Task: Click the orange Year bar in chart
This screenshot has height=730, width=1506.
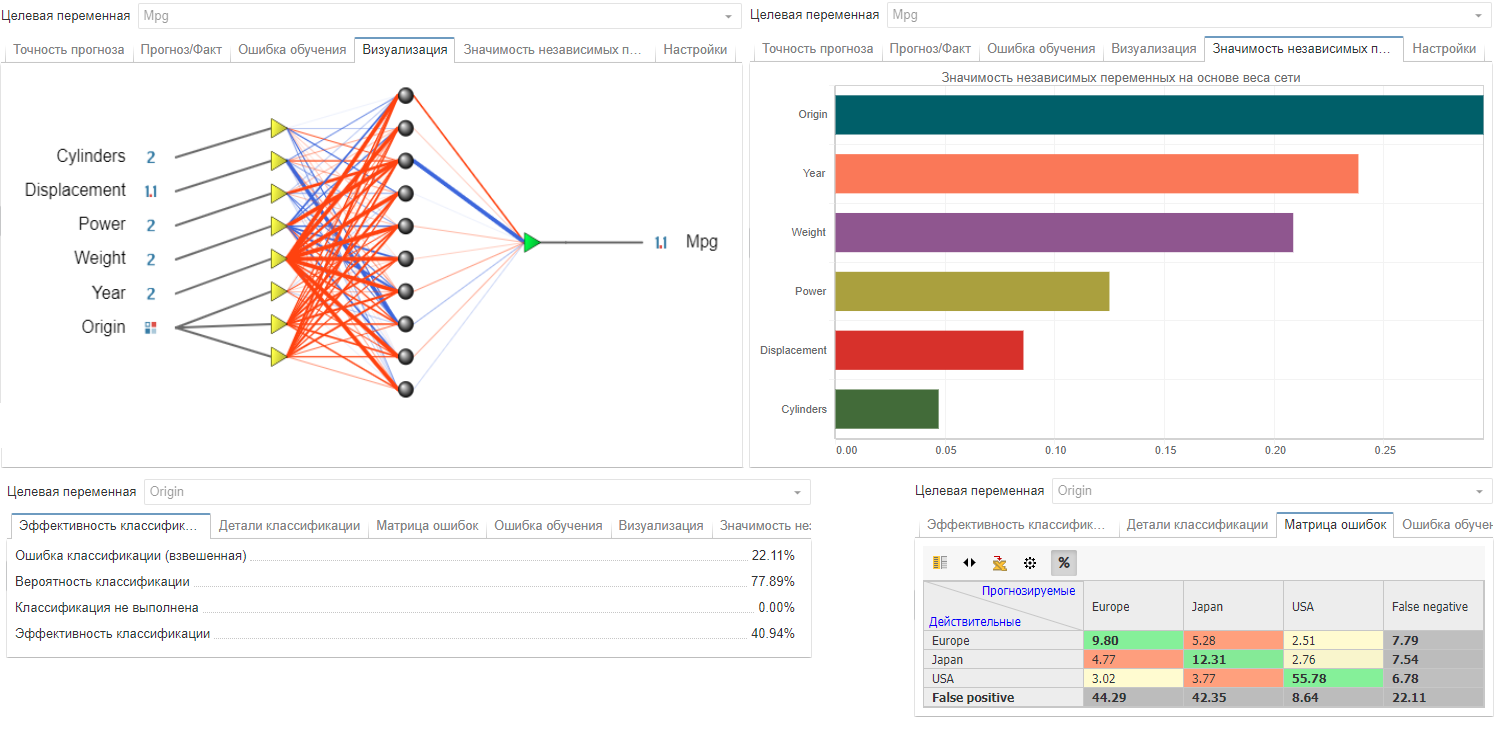Action: [x=1096, y=173]
